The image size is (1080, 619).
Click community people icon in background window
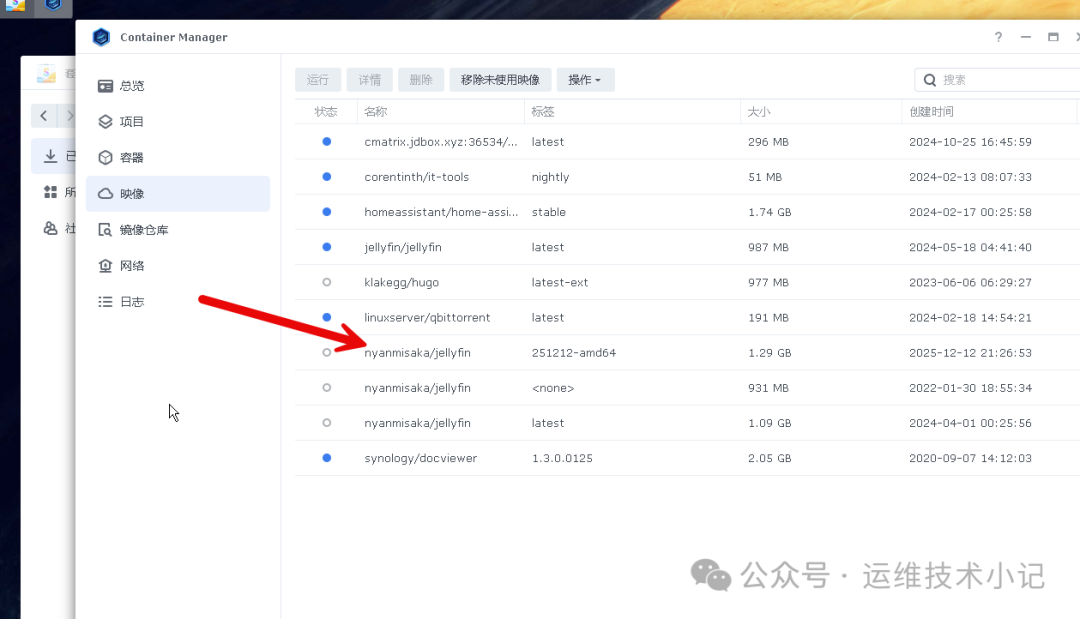tap(50, 228)
